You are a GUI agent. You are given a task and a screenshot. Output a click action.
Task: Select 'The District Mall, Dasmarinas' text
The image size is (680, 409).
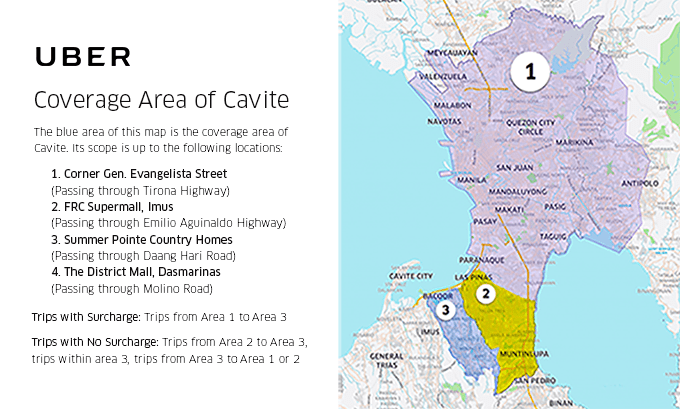[x=142, y=272]
